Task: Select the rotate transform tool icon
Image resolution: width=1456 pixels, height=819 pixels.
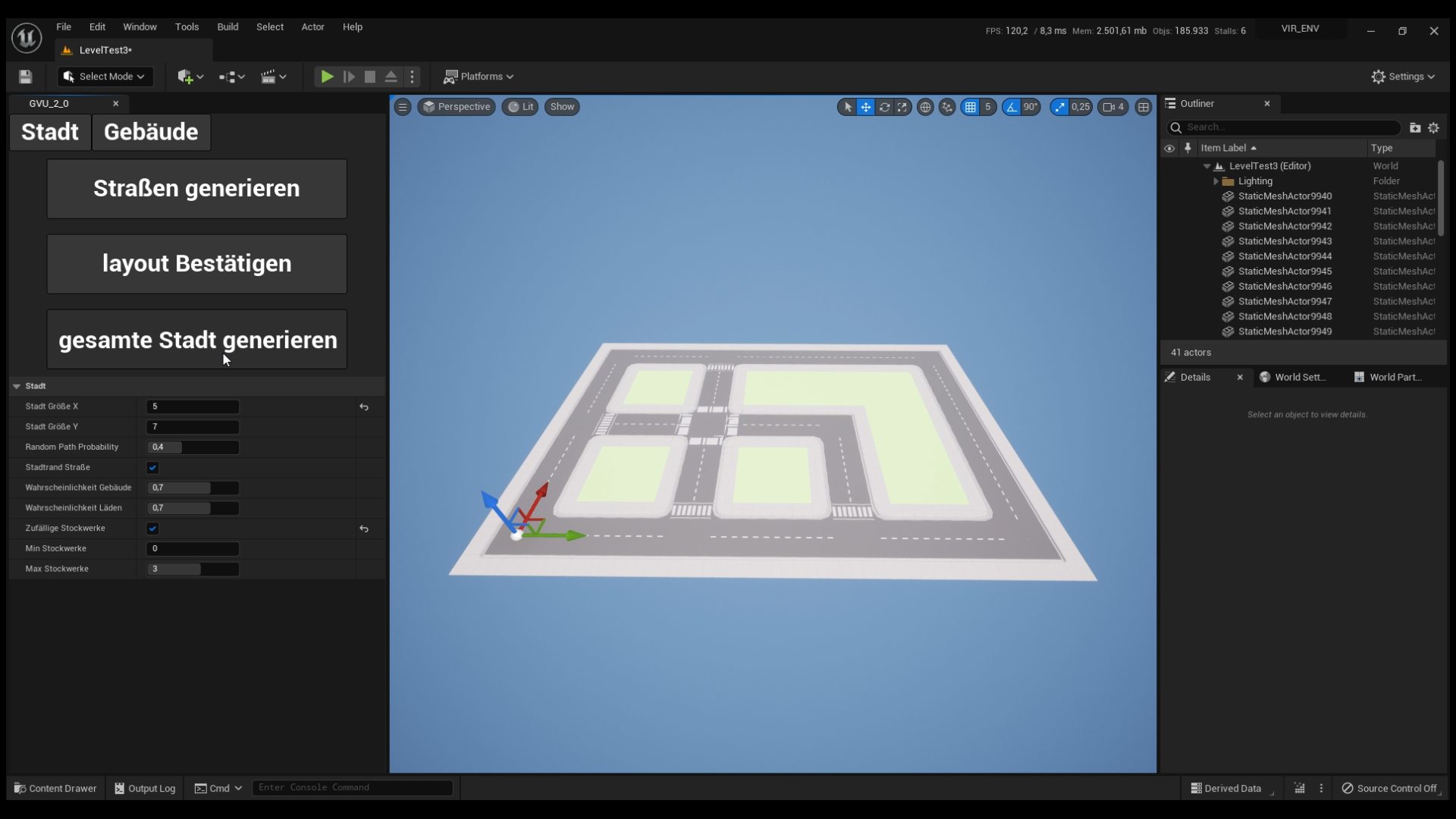Action: click(884, 107)
